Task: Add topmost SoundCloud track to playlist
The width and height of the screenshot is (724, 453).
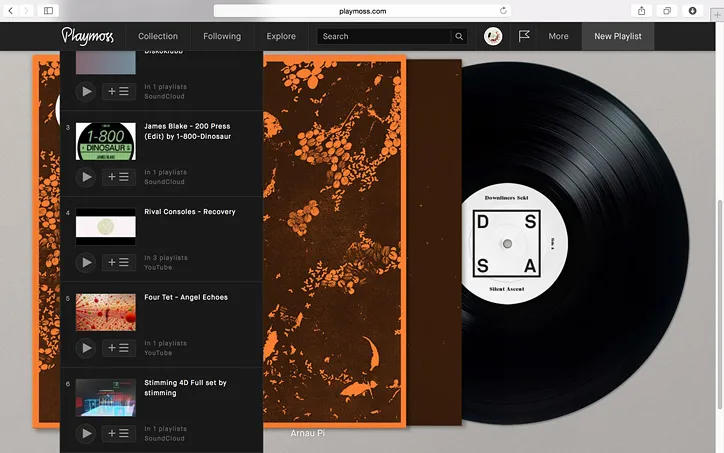Action: [x=119, y=91]
